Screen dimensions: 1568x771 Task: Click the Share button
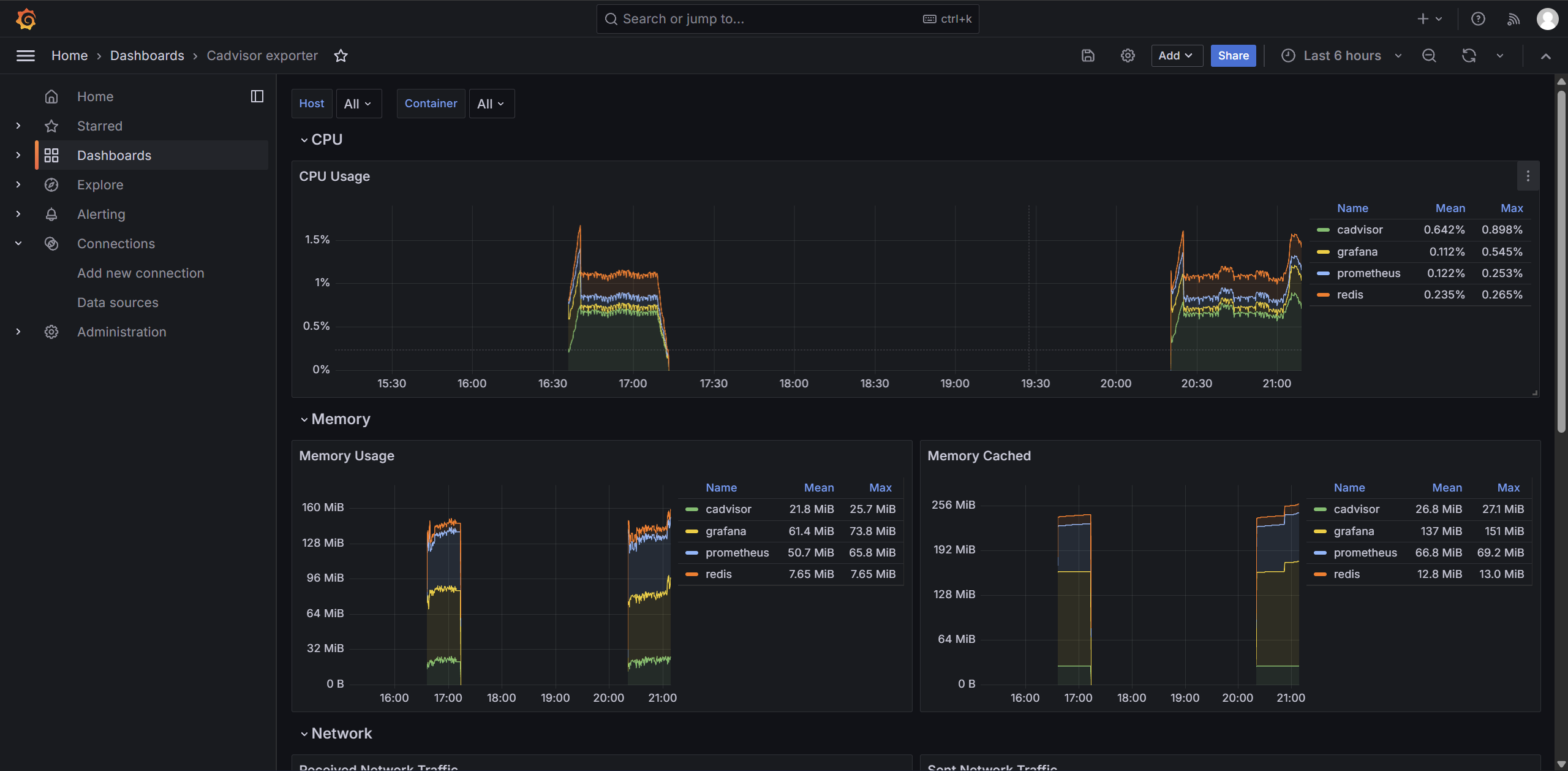[1233, 56]
